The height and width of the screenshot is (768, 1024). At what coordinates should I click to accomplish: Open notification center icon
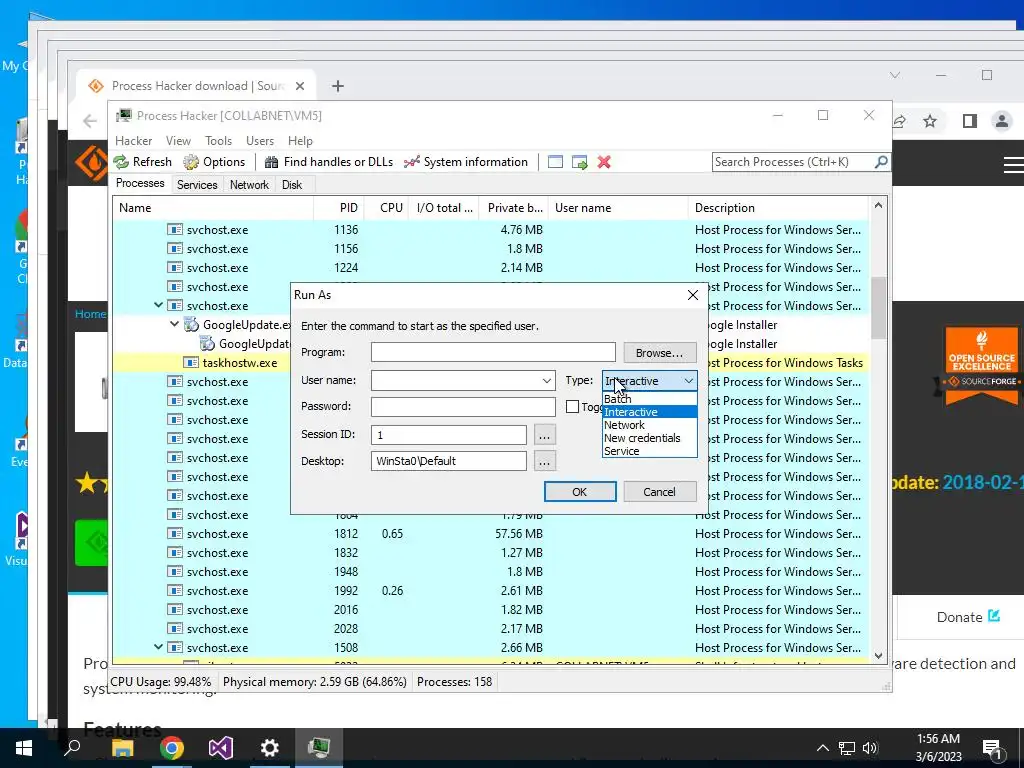992,748
